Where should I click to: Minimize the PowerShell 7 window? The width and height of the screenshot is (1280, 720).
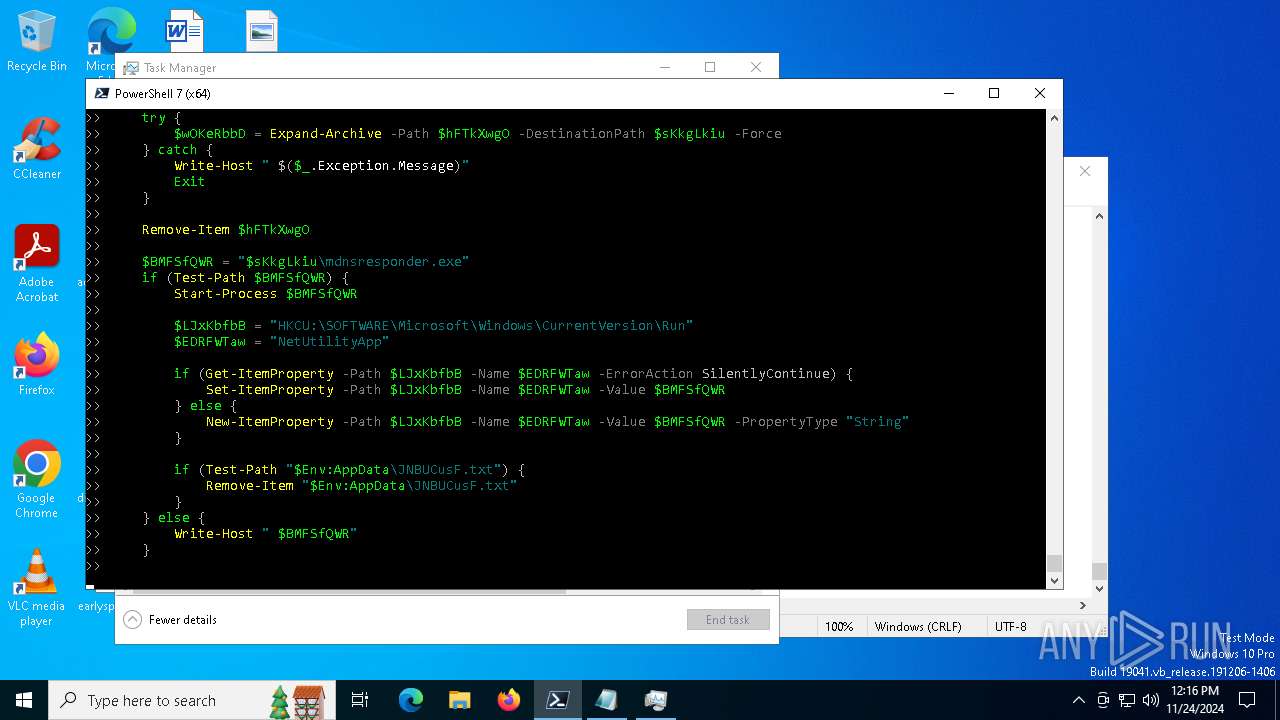948,93
